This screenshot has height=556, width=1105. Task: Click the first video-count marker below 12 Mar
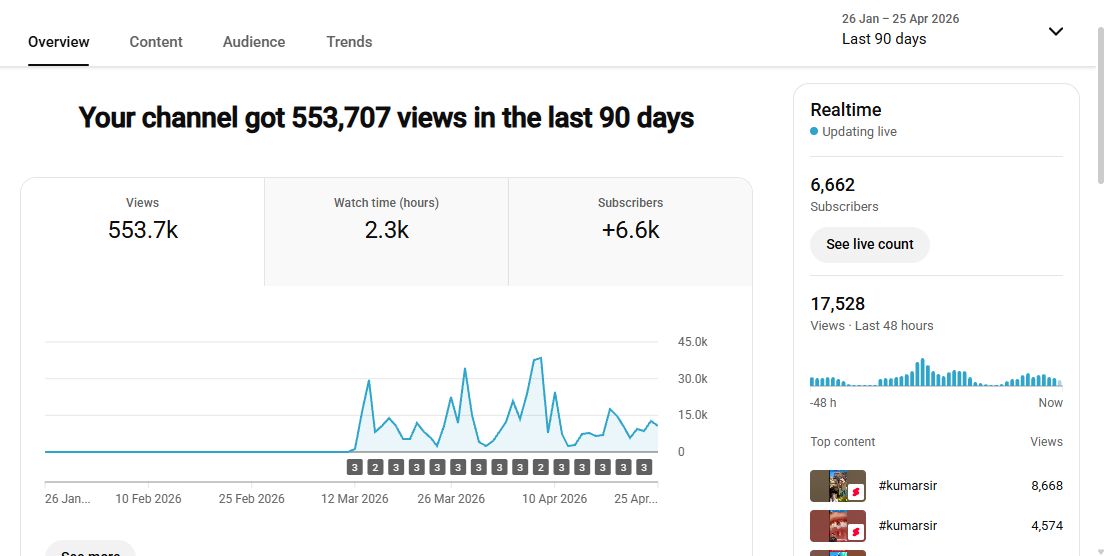click(x=354, y=467)
